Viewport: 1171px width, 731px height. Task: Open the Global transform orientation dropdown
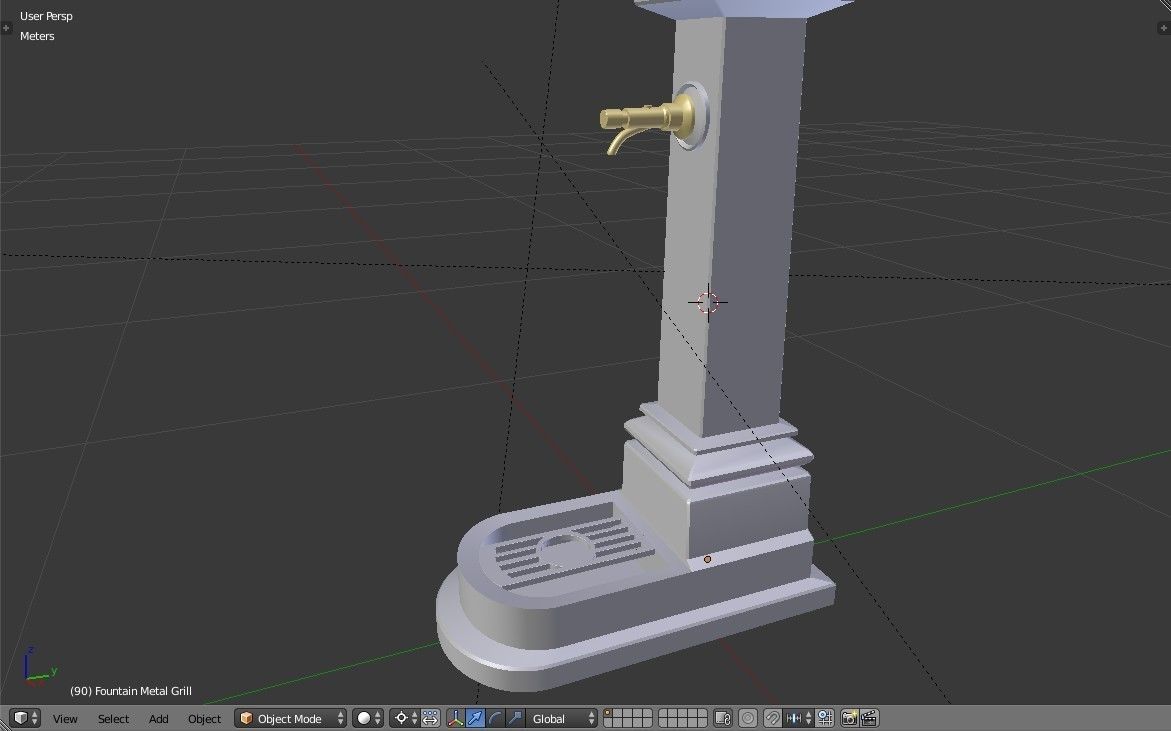click(x=562, y=718)
